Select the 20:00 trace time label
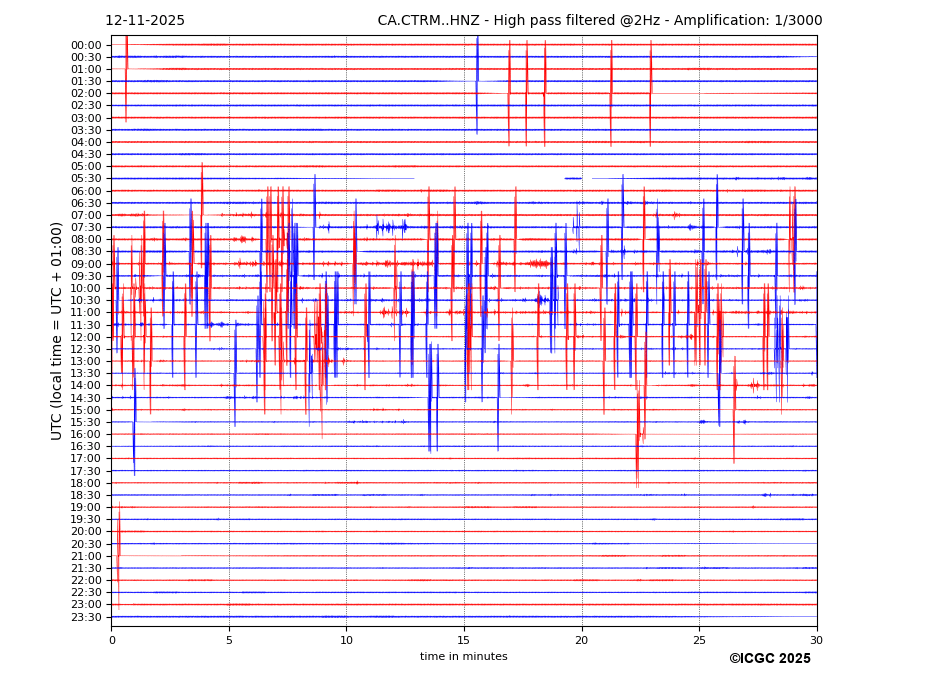The height and width of the screenshot is (696, 927). pyautogui.click(x=86, y=532)
